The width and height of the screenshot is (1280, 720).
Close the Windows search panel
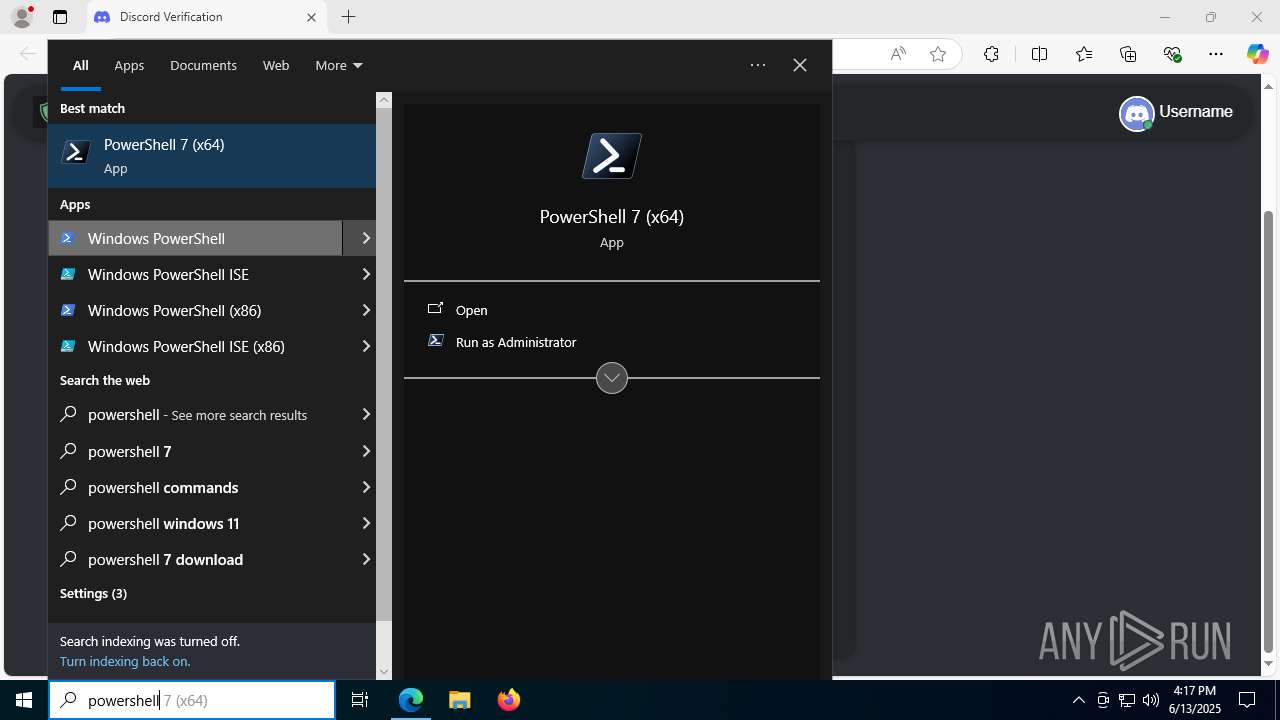point(800,65)
